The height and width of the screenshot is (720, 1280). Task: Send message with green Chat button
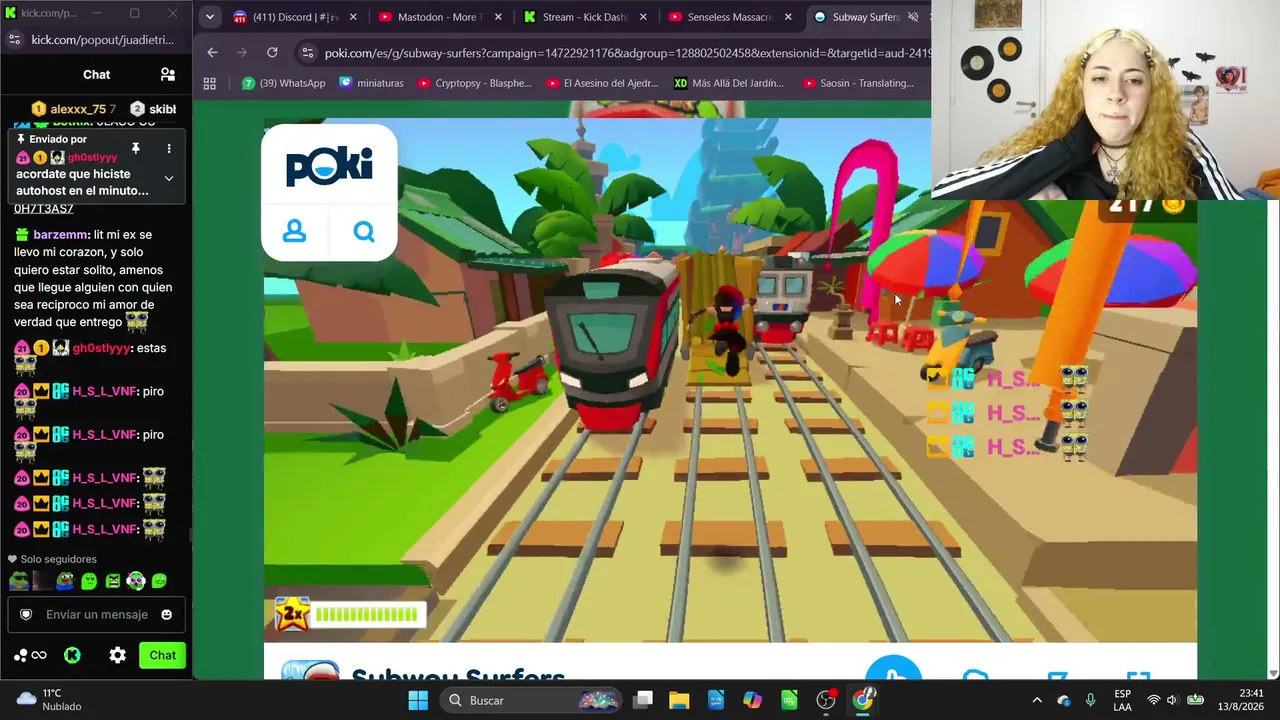point(162,655)
